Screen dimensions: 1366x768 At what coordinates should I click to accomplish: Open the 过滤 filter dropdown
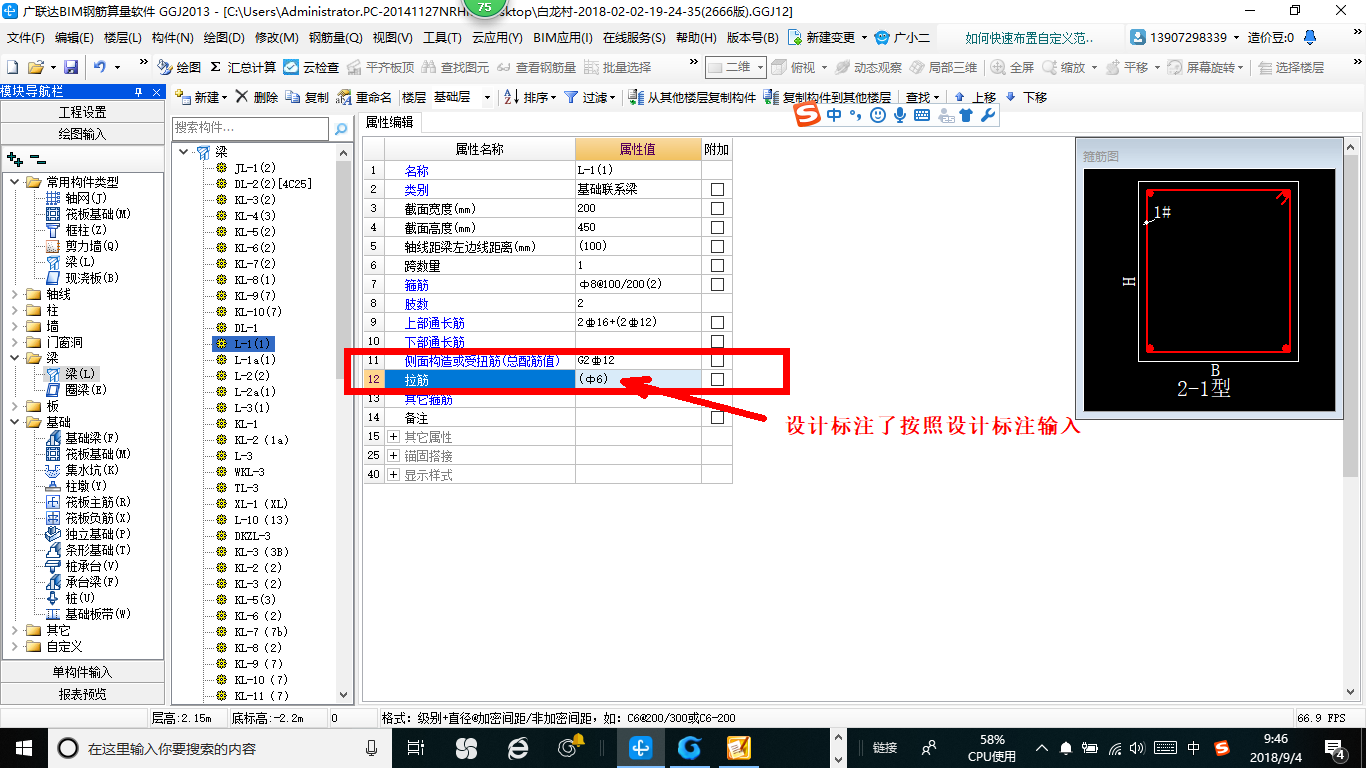[591, 97]
